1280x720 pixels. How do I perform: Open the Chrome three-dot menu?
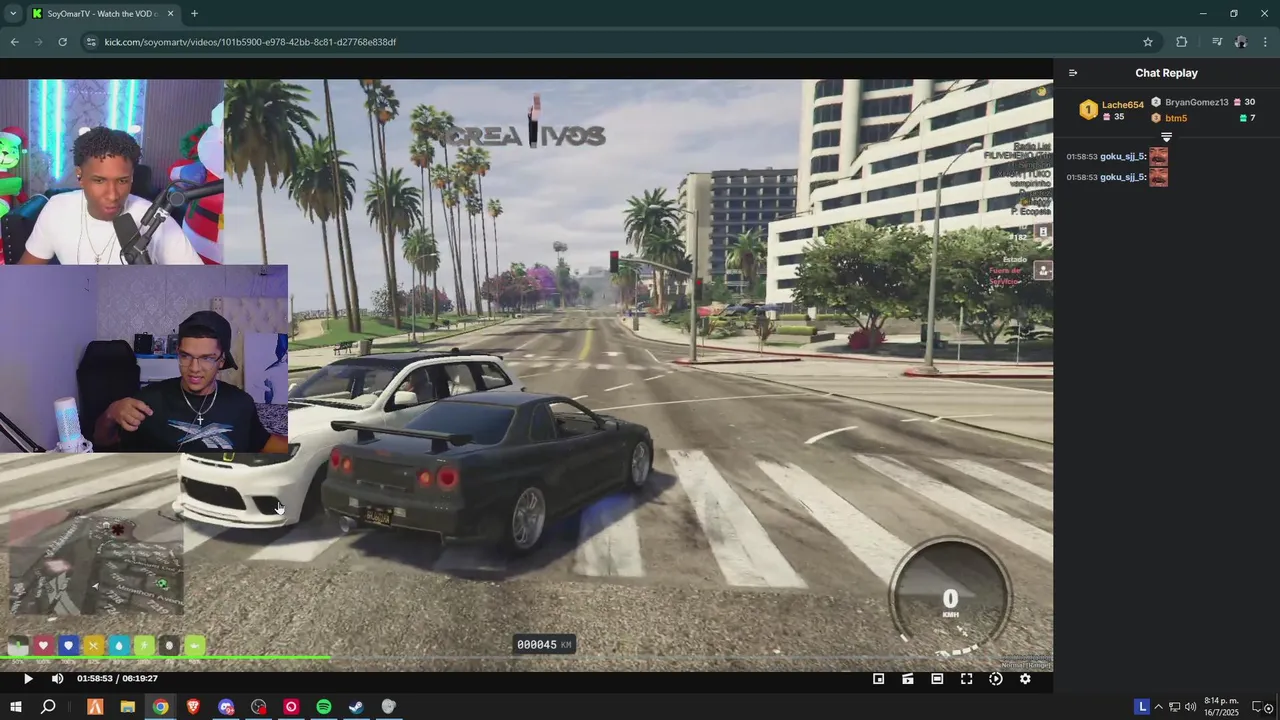click(x=1266, y=42)
